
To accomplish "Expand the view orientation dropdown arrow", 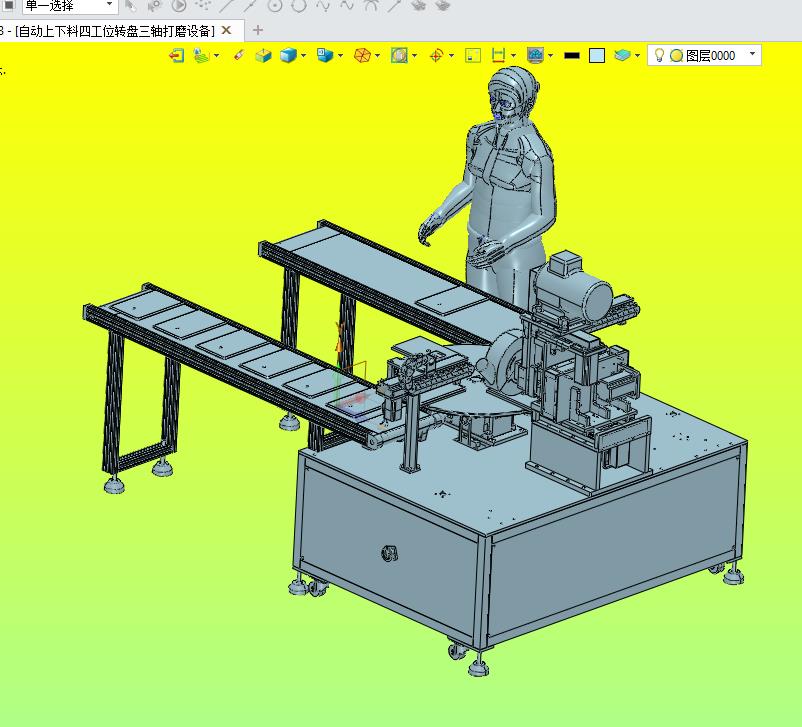I will point(341,55).
